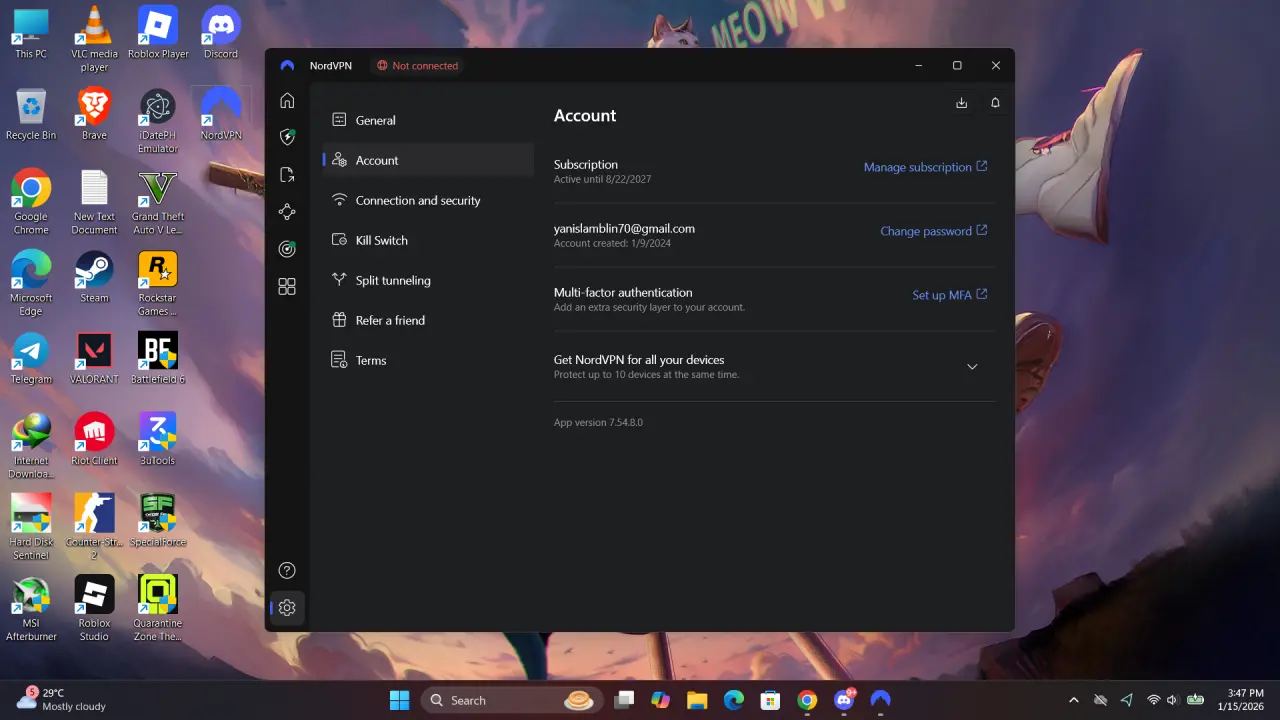
Task: Open the Dark Web Monitor target icon
Action: (287, 249)
